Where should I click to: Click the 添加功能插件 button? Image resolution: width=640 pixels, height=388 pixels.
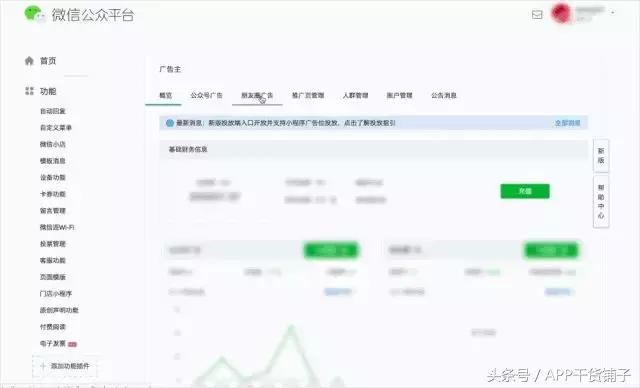65,366
